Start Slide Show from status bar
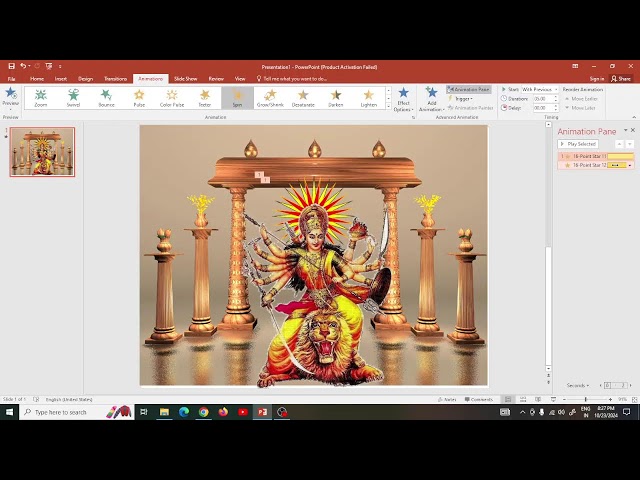 click(553, 399)
